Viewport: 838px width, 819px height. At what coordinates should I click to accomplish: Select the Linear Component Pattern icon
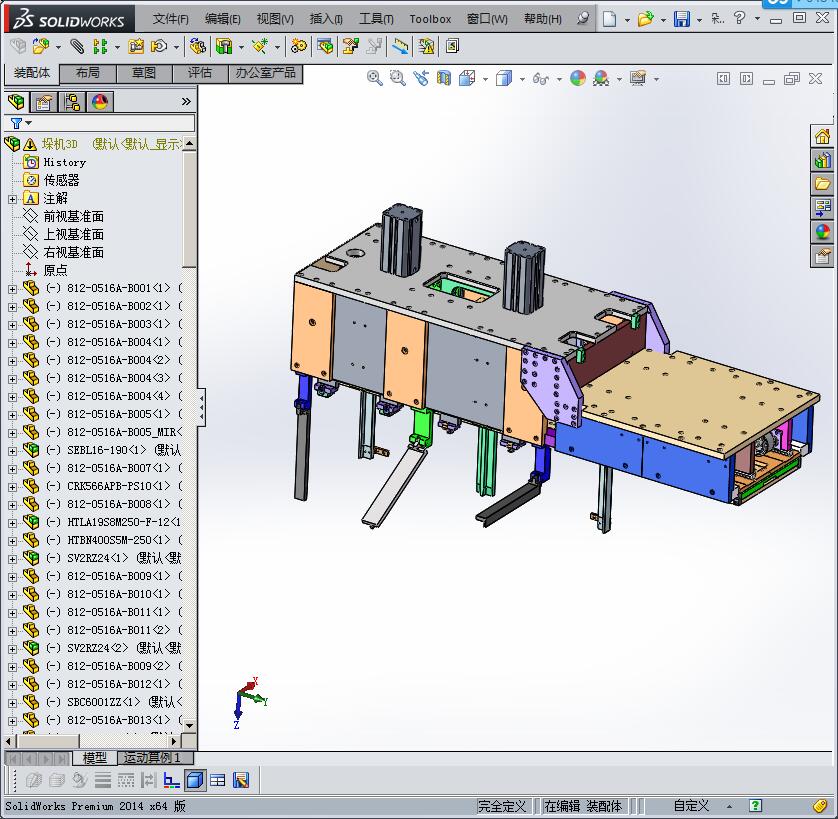[x=100, y=47]
